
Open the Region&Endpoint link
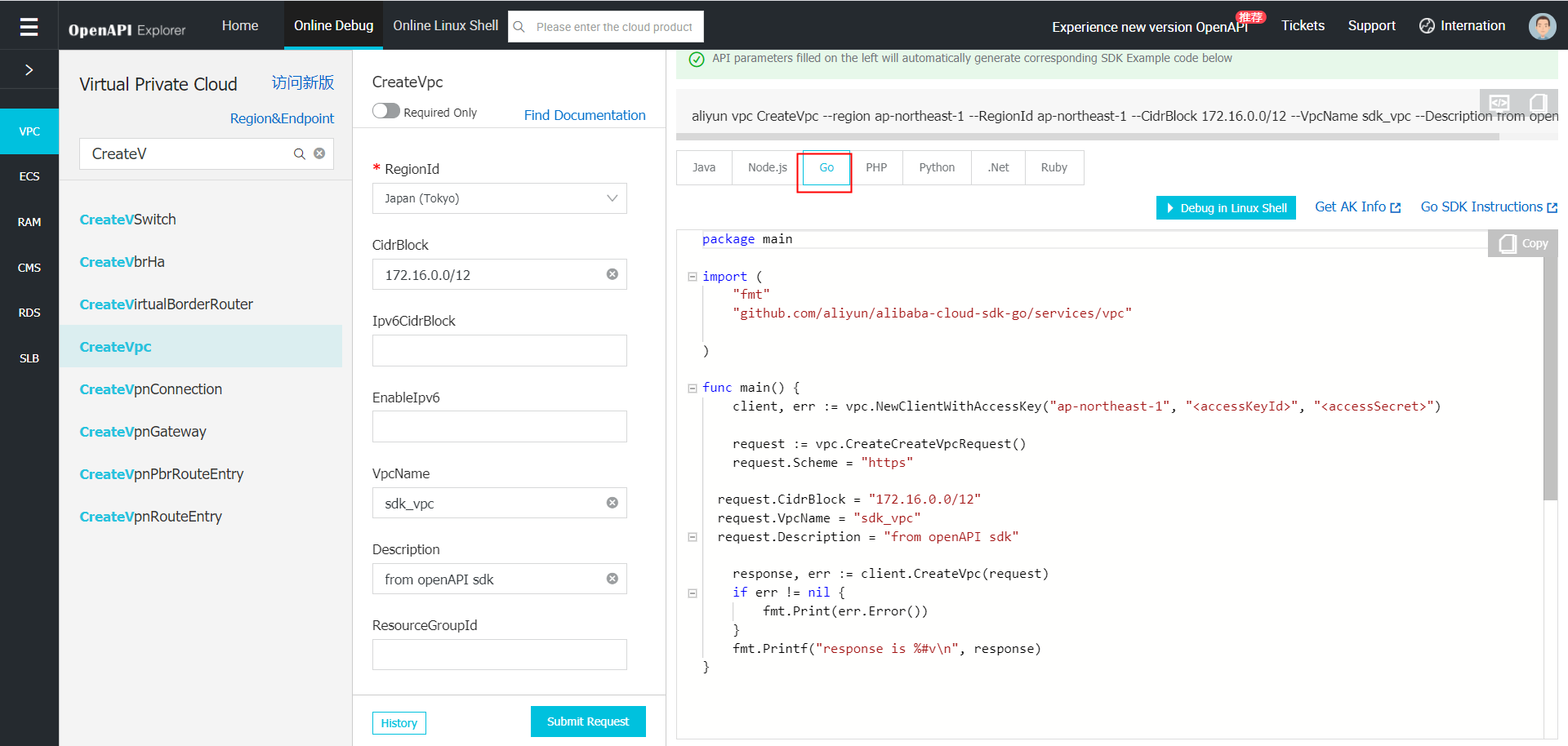(282, 118)
